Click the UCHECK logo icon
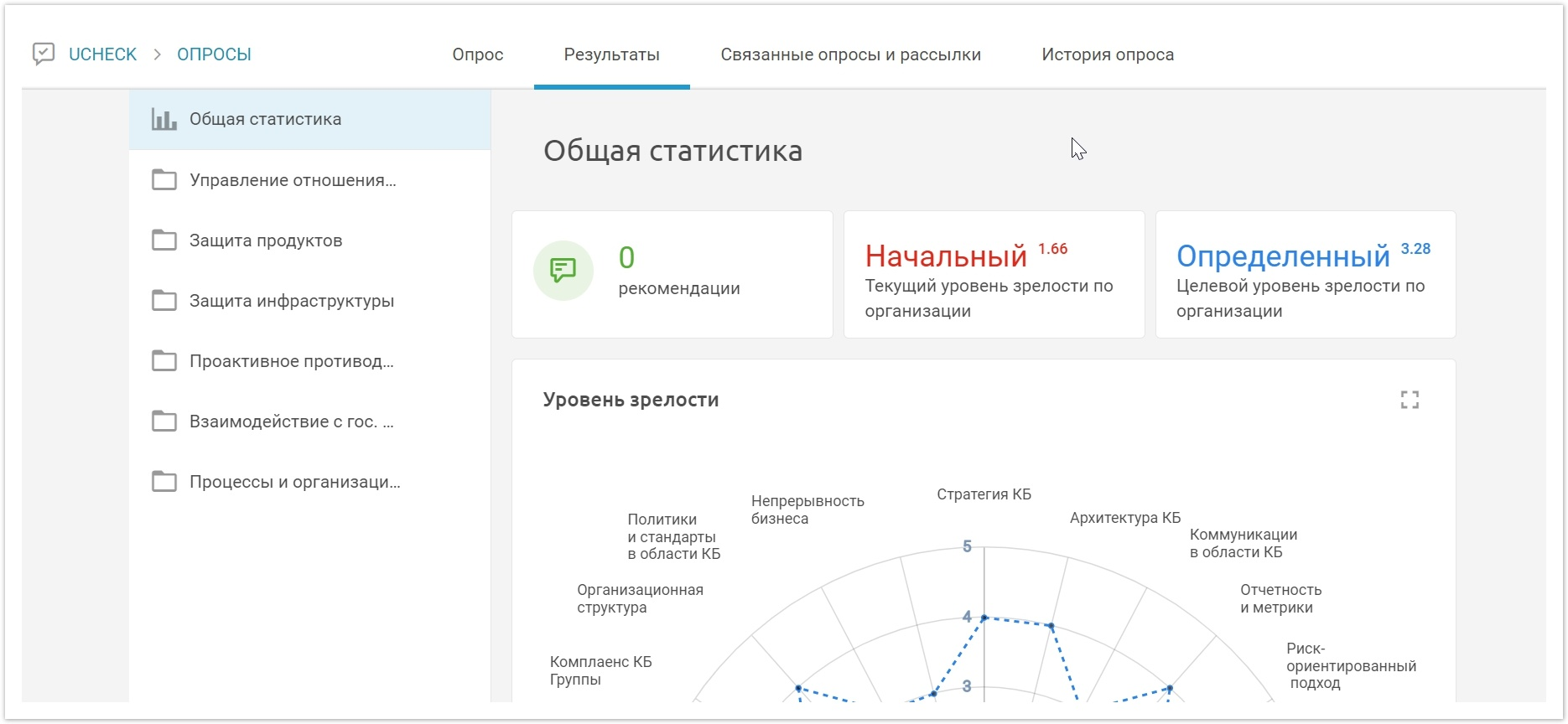This screenshot has width=1568, height=724. click(44, 54)
